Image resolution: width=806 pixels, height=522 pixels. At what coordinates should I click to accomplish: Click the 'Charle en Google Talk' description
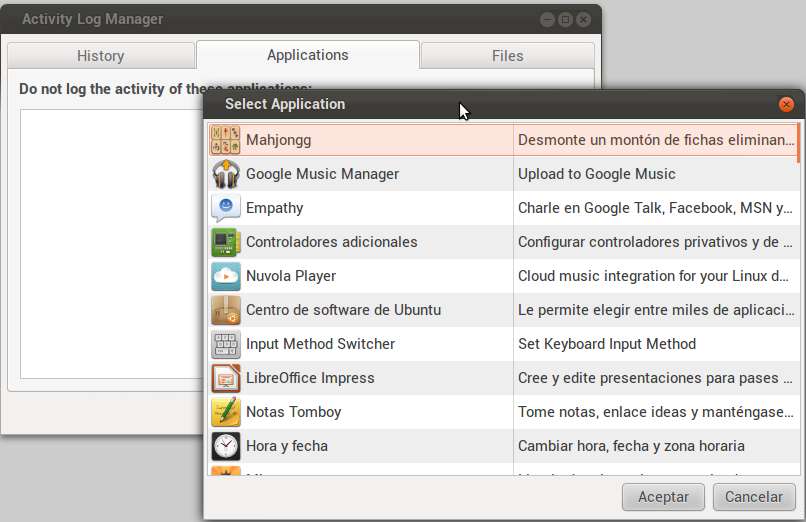coord(655,208)
